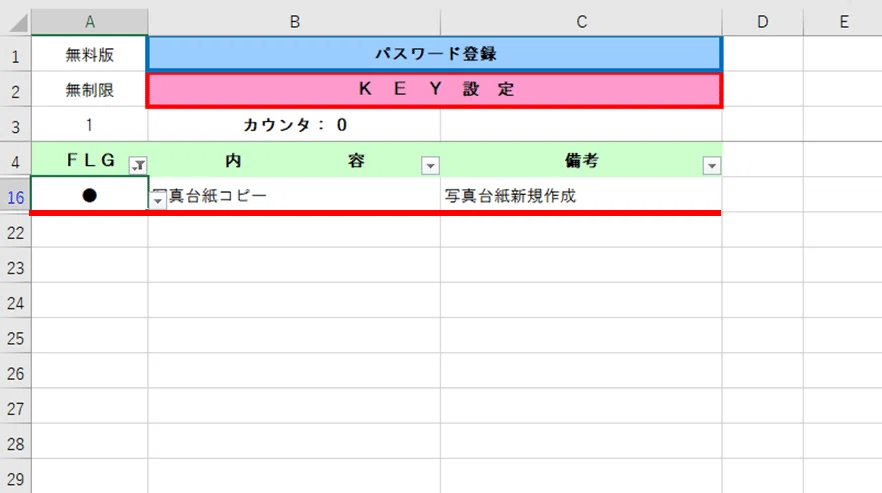Click the カウンタ: 0 cell

tap(294, 124)
